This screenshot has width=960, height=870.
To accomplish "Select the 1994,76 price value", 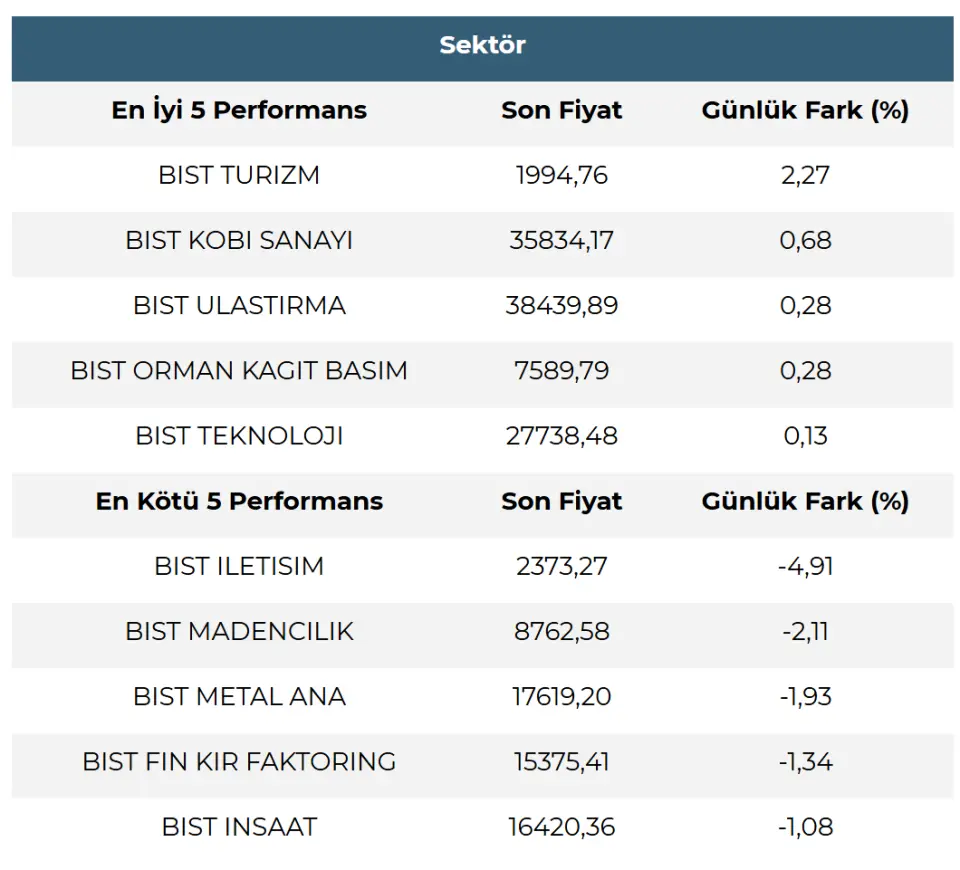I will coord(561,175).
